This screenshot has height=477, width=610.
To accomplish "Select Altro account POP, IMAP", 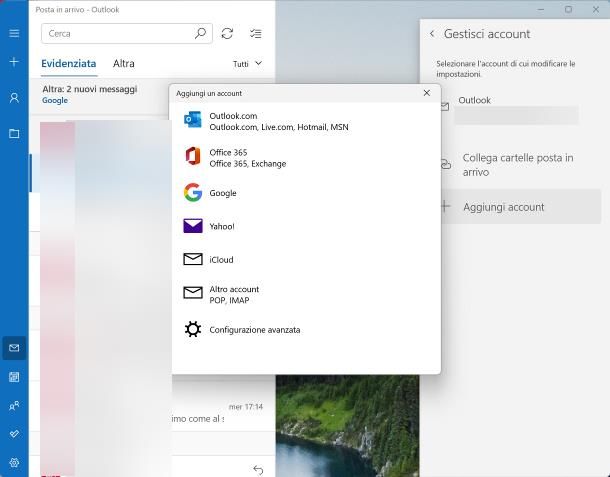I will coord(306,295).
